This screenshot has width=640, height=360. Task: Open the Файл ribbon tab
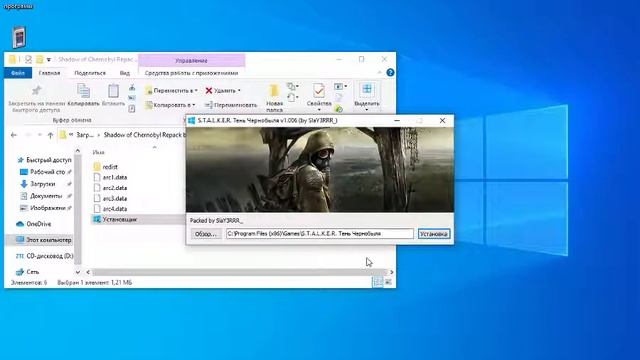coord(18,73)
